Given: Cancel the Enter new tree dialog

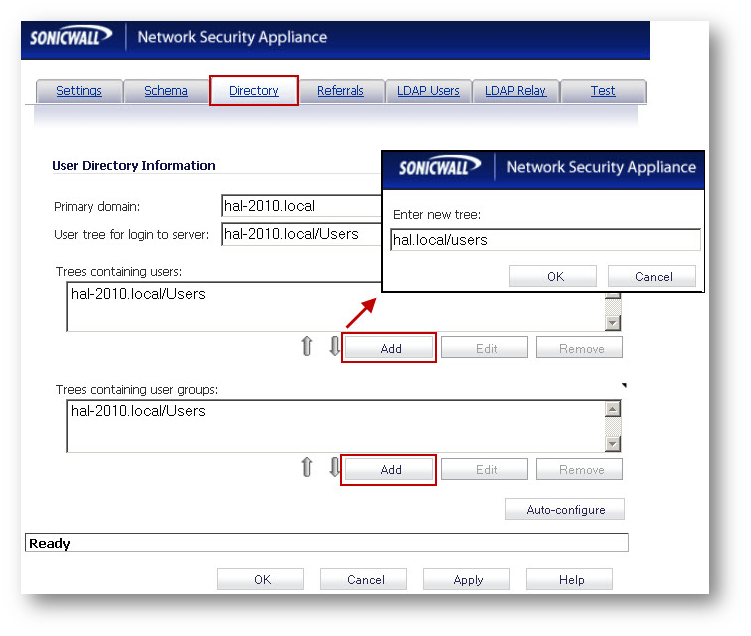Looking at the screenshot, I should [x=652, y=276].
